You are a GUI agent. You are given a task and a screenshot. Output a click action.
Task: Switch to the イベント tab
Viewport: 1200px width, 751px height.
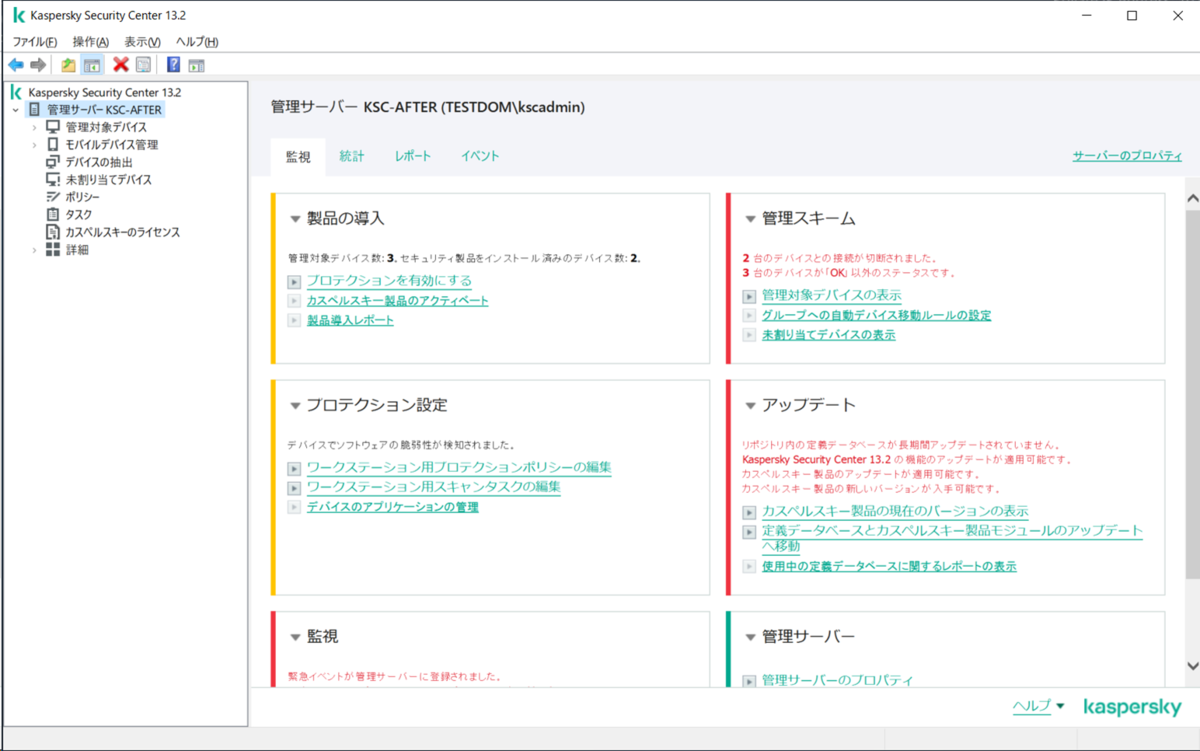[480, 157]
